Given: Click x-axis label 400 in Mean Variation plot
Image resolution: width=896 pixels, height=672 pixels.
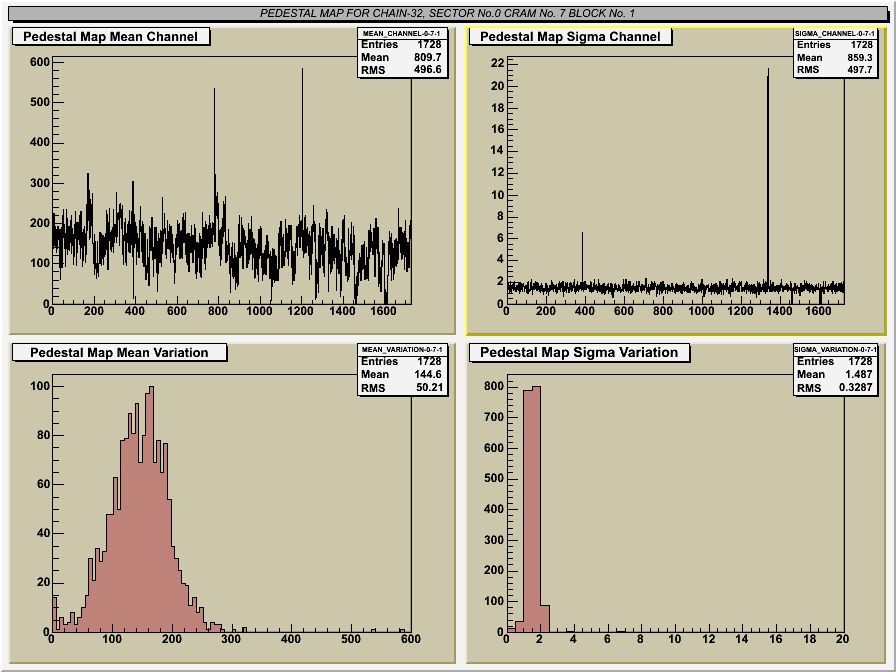Looking at the screenshot, I should coord(291,639).
